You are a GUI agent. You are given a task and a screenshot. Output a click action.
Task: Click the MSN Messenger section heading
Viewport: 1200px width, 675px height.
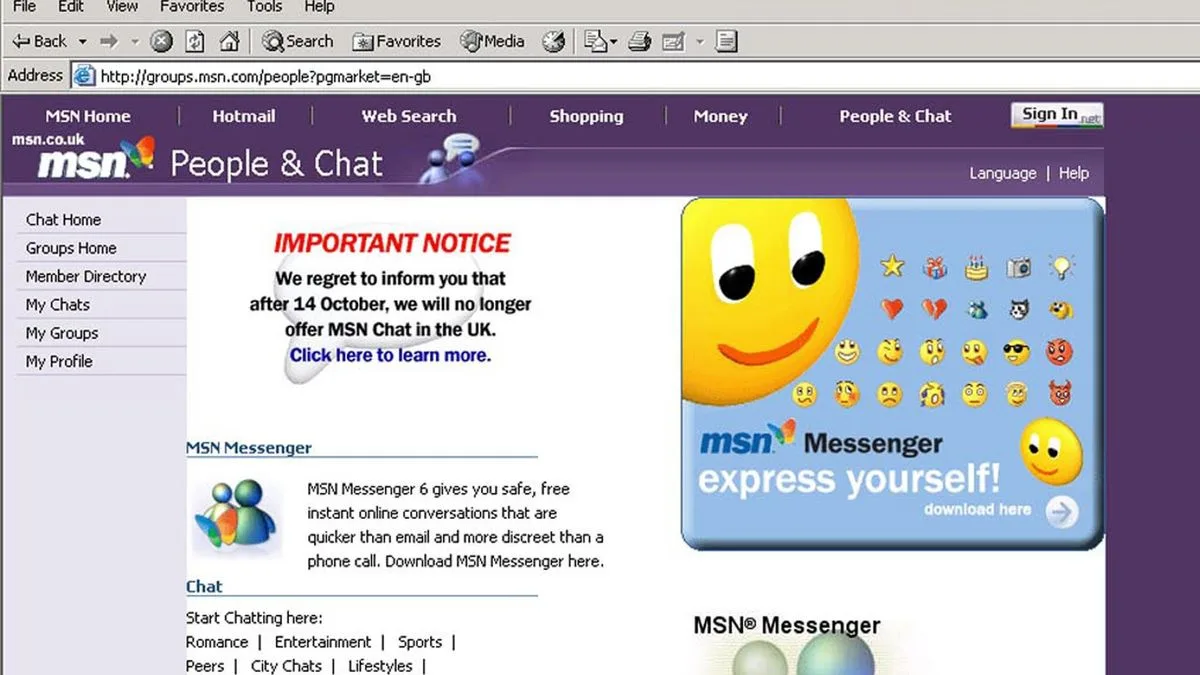(x=249, y=448)
